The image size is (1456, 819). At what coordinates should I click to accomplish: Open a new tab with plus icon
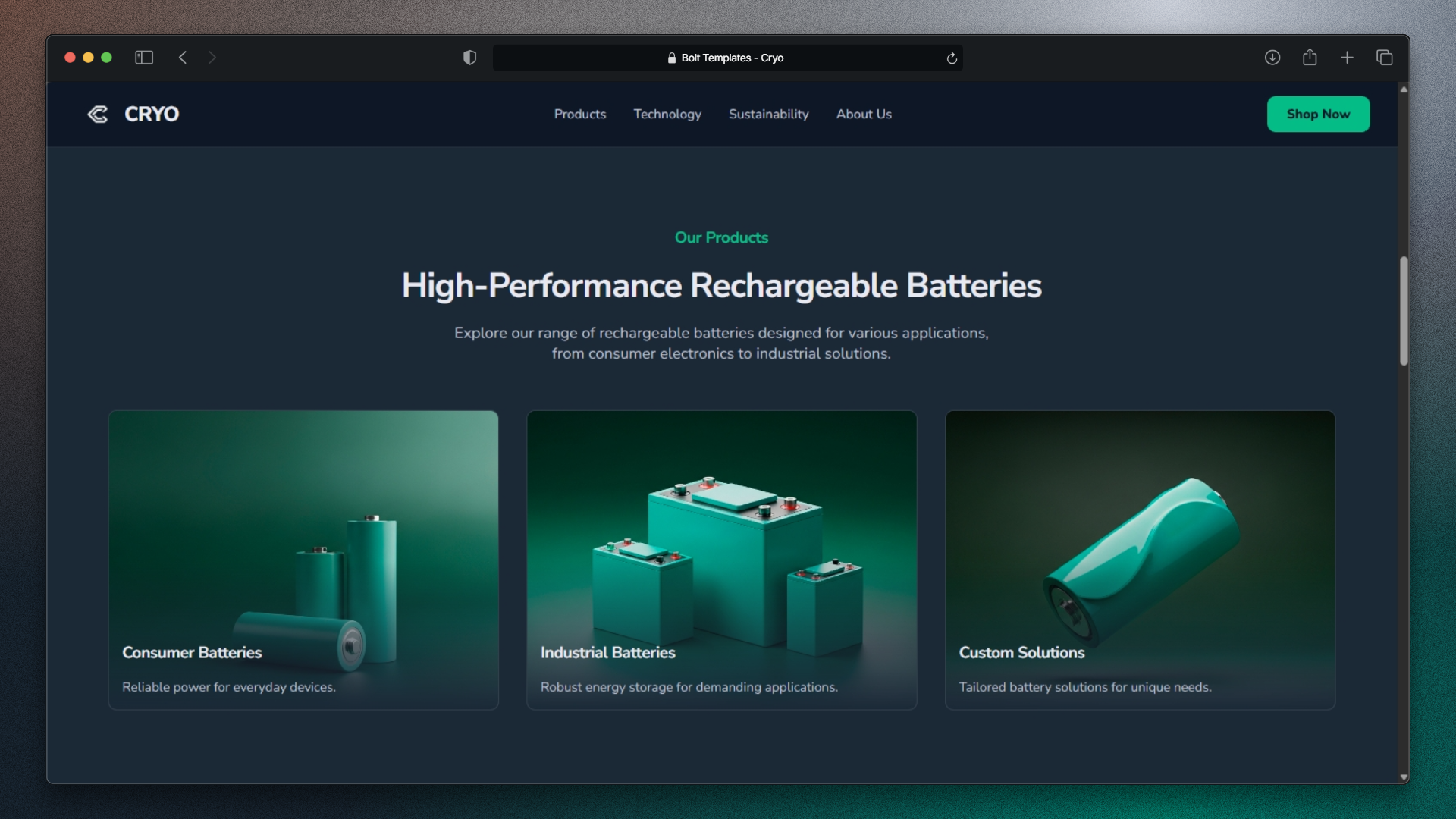point(1347,58)
